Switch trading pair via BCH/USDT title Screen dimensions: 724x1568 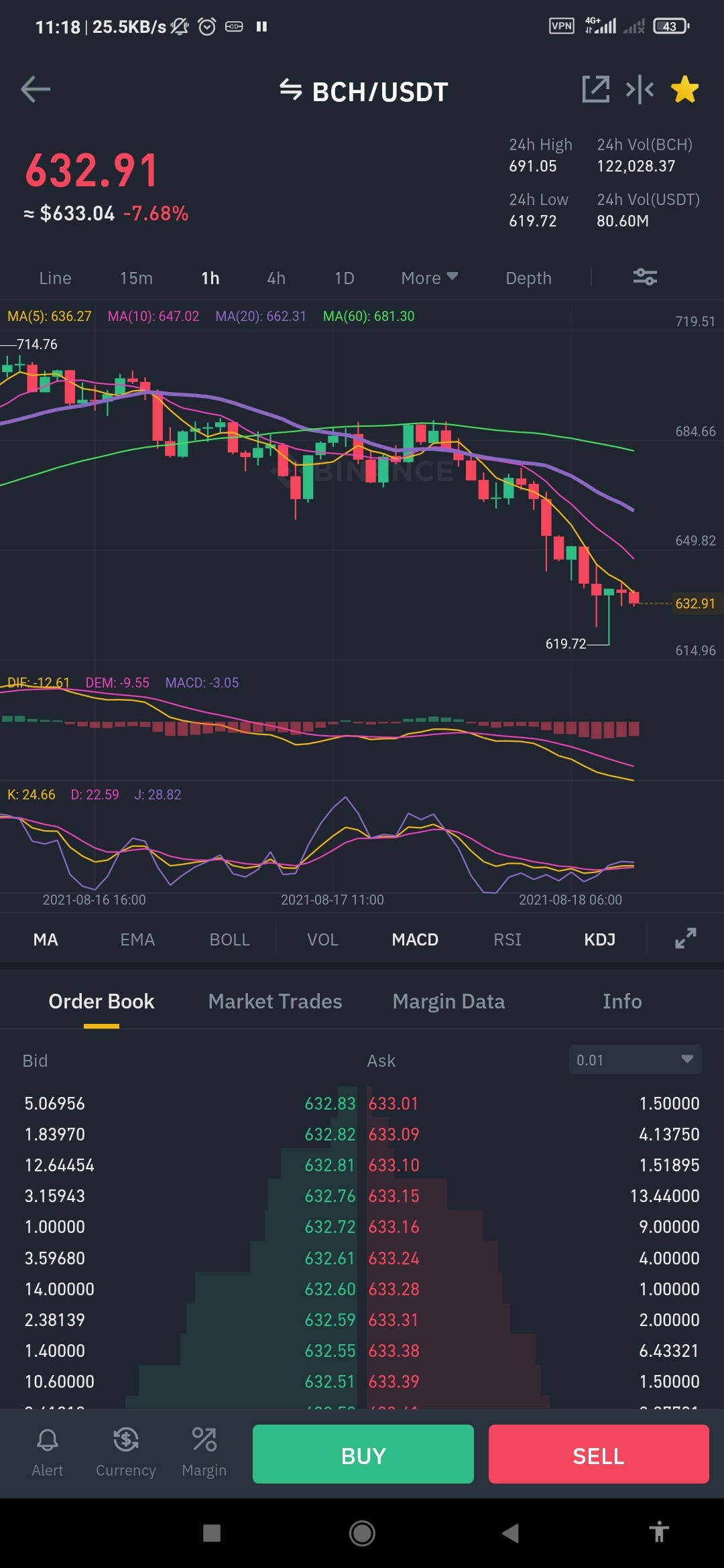(x=364, y=92)
